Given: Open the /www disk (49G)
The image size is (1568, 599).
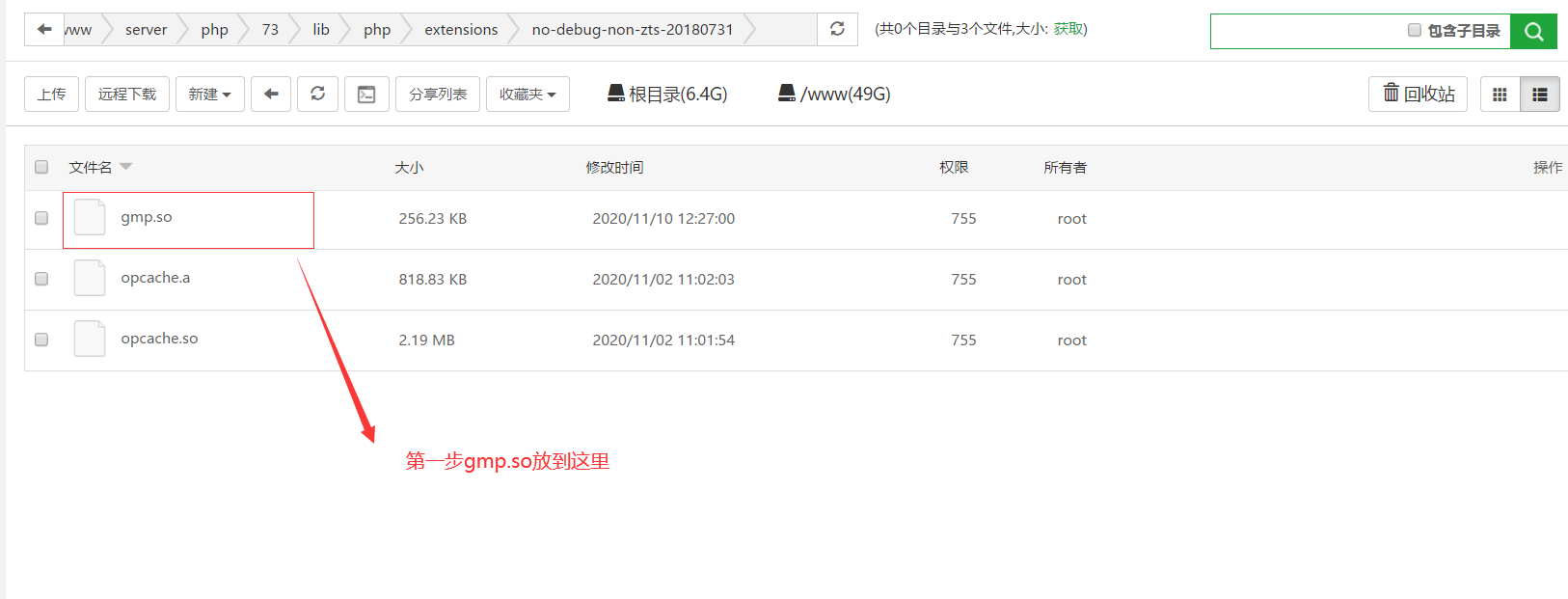Looking at the screenshot, I should click(x=834, y=94).
